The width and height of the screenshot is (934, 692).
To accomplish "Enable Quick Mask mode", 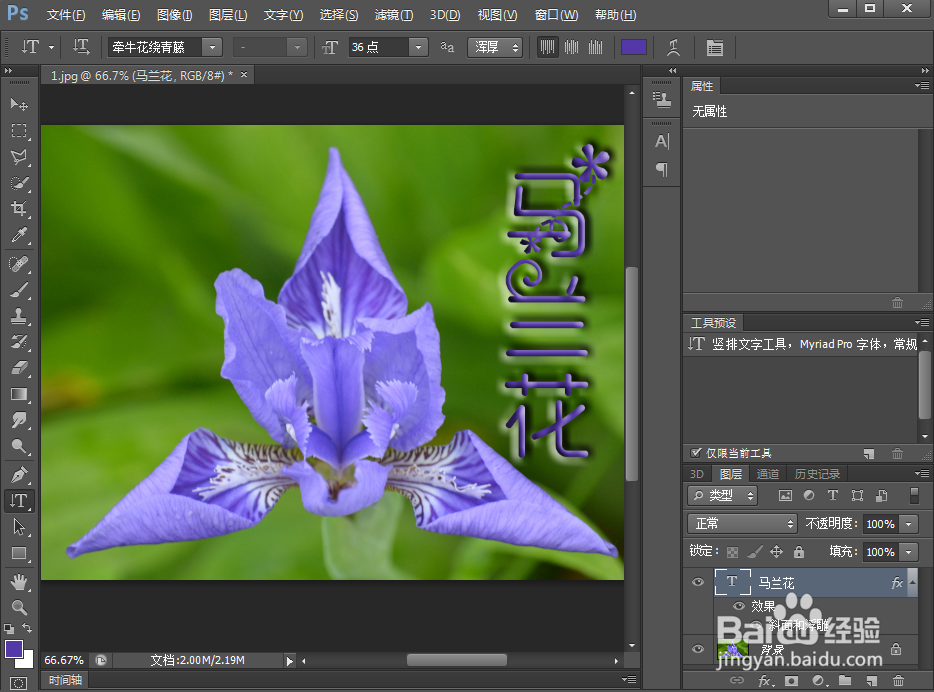I will (x=18, y=683).
